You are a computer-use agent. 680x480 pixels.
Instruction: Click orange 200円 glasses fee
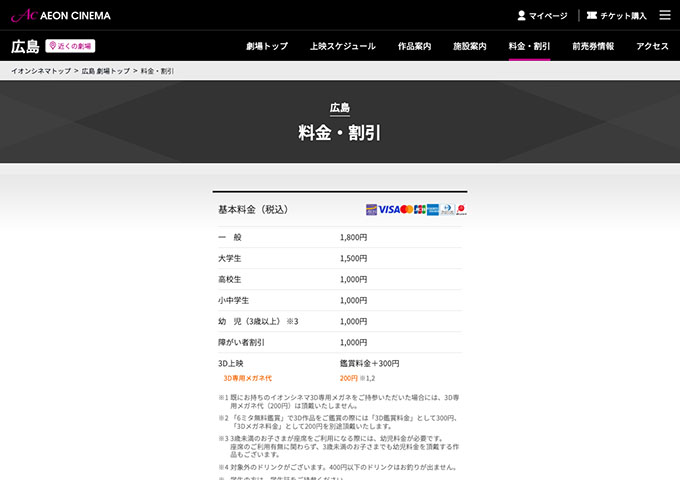pos(349,378)
